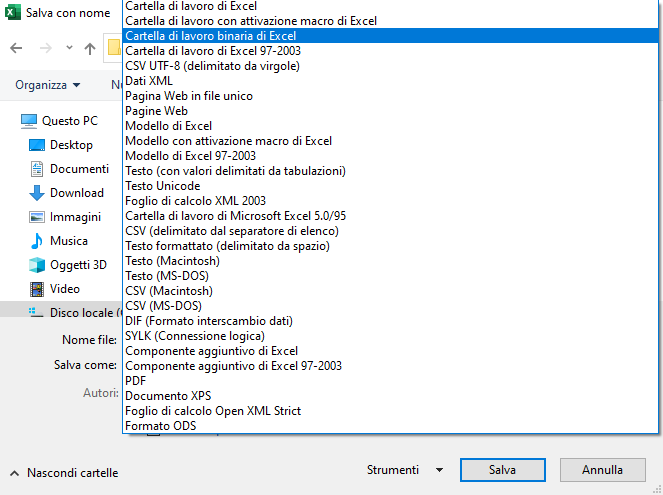The width and height of the screenshot is (663, 495).
Task: Select CSV (delimitato dal separatore di elenco)
Action: [x=390, y=231]
